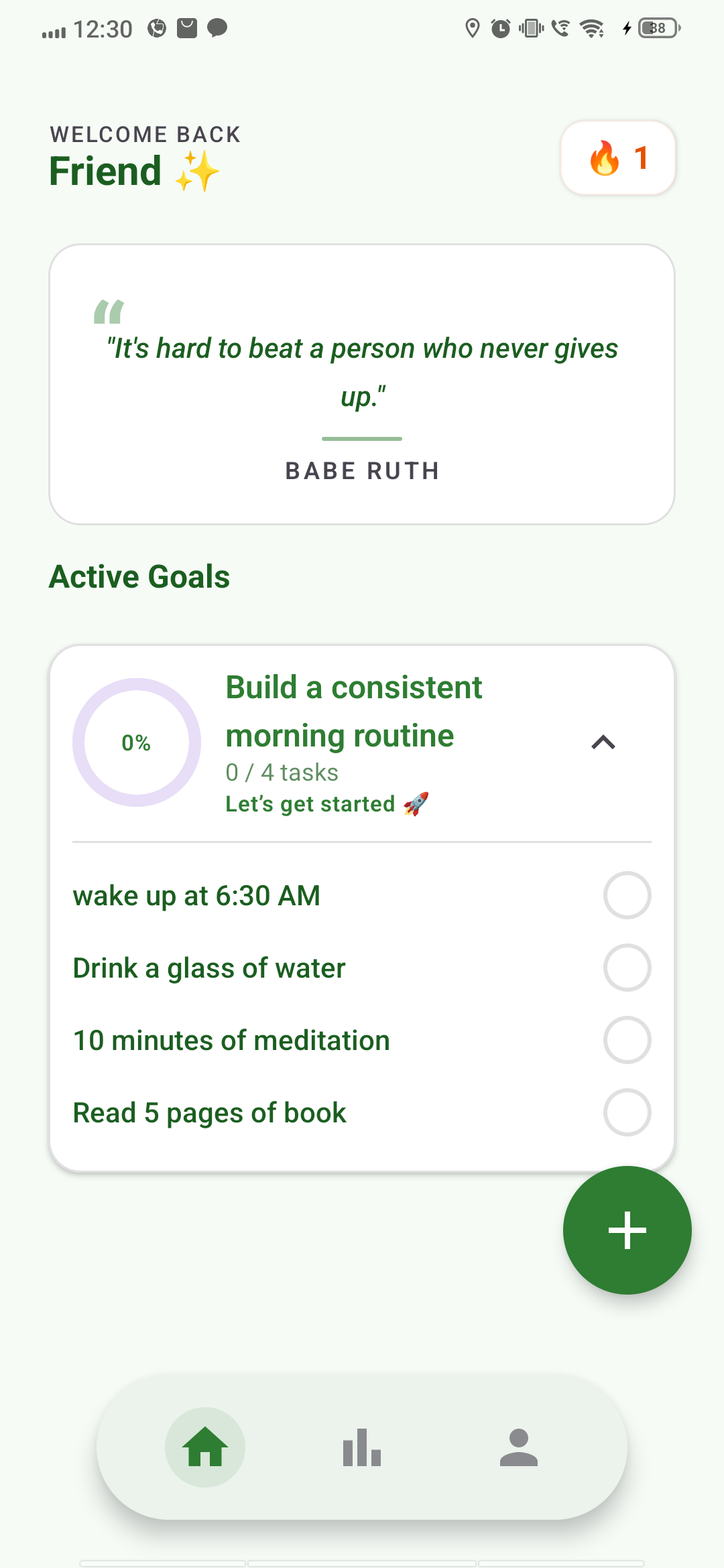The width and height of the screenshot is (724, 1568).
Task: Check off wake up at 6:30 AM
Action: (627, 895)
